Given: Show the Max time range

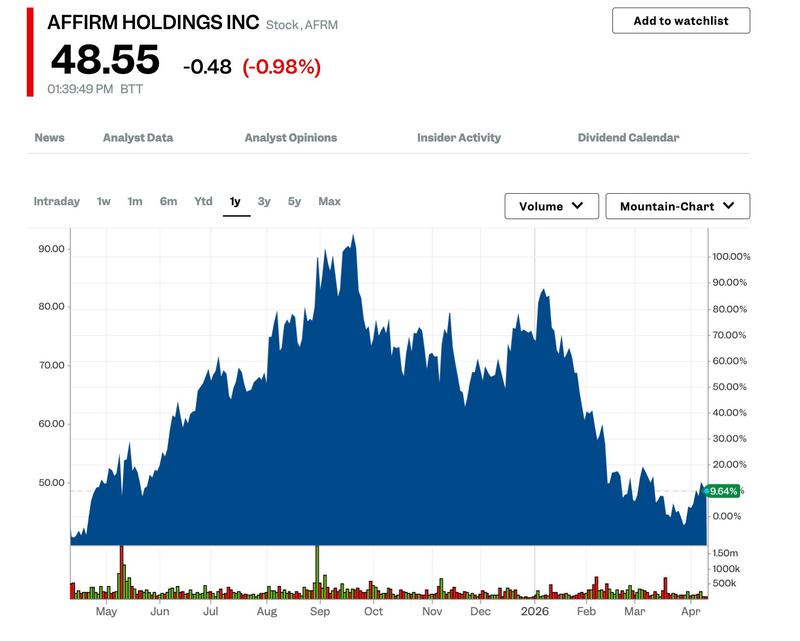Looking at the screenshot, I should 330,202.
